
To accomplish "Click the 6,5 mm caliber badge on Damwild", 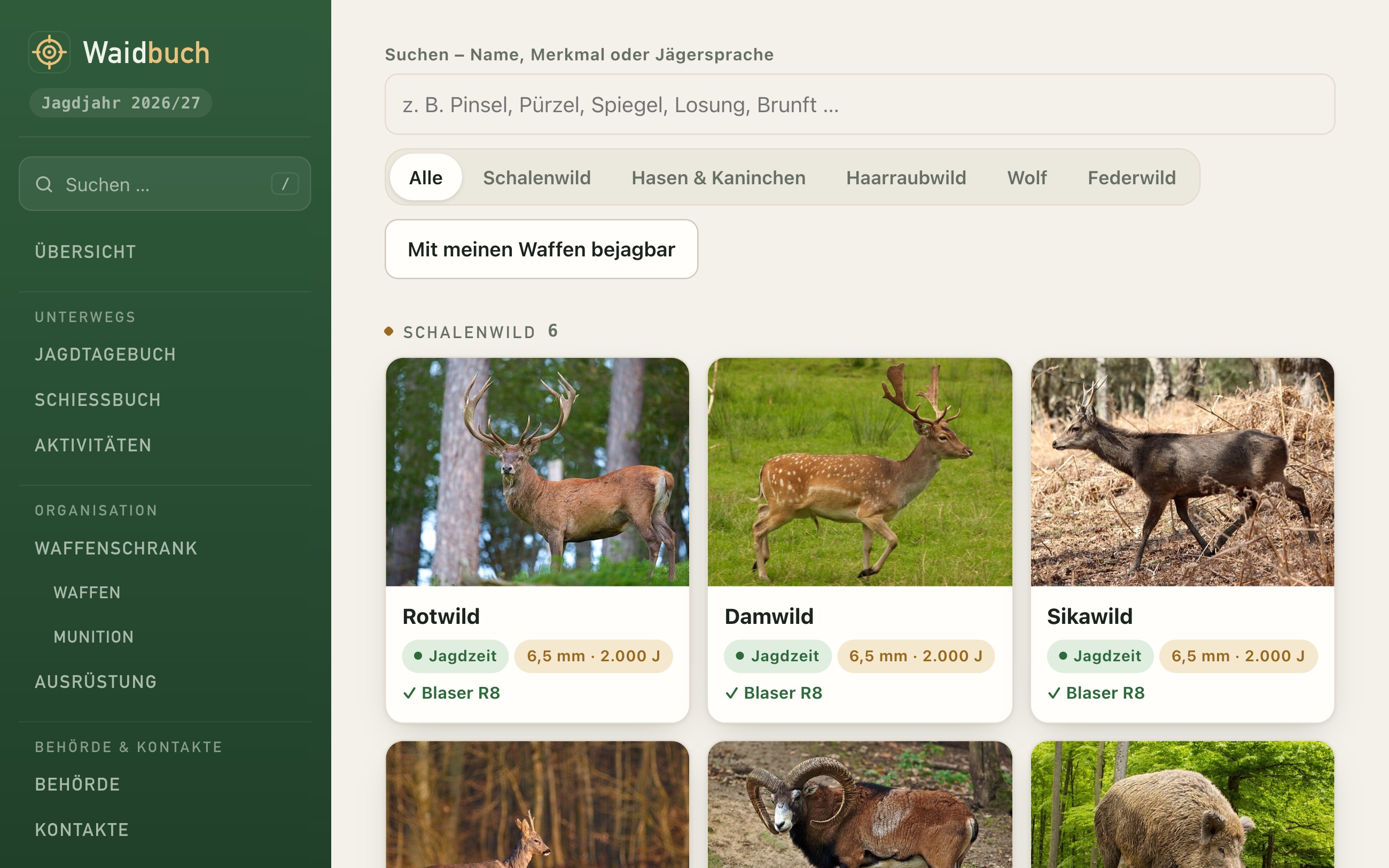I will [916, 656].
